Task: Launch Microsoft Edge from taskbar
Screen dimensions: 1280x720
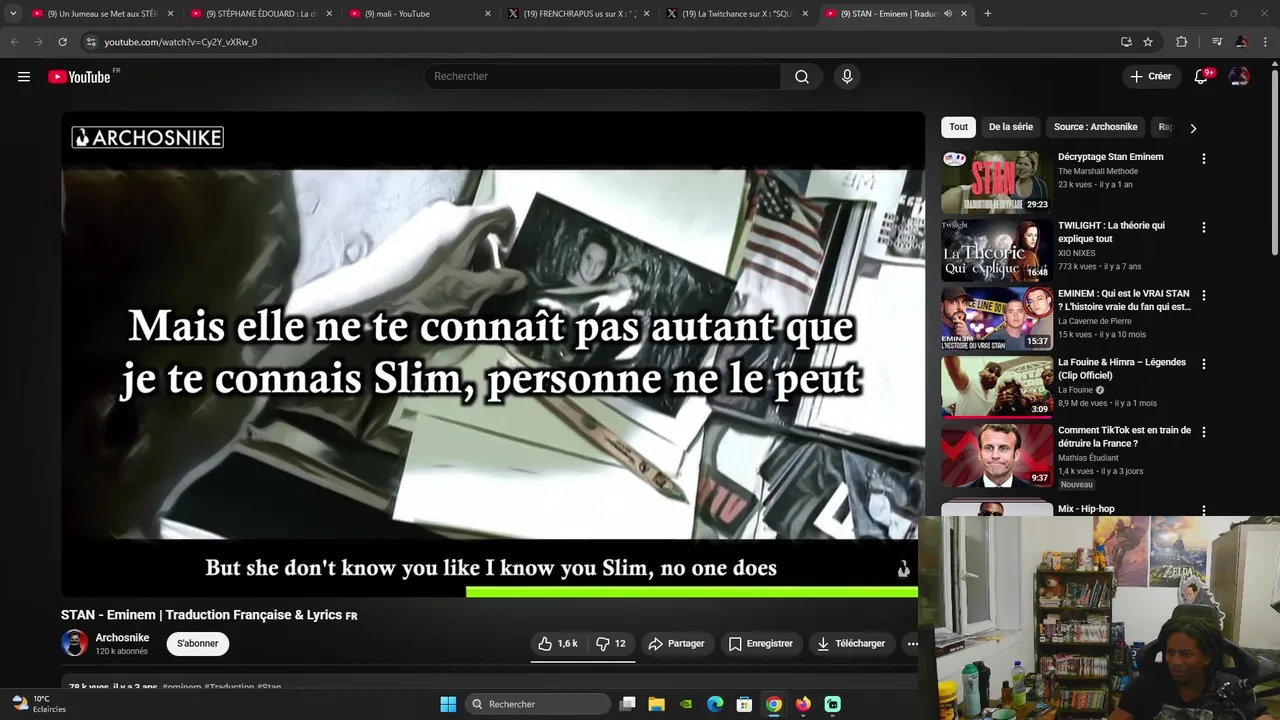Action: tap(715, 704)
